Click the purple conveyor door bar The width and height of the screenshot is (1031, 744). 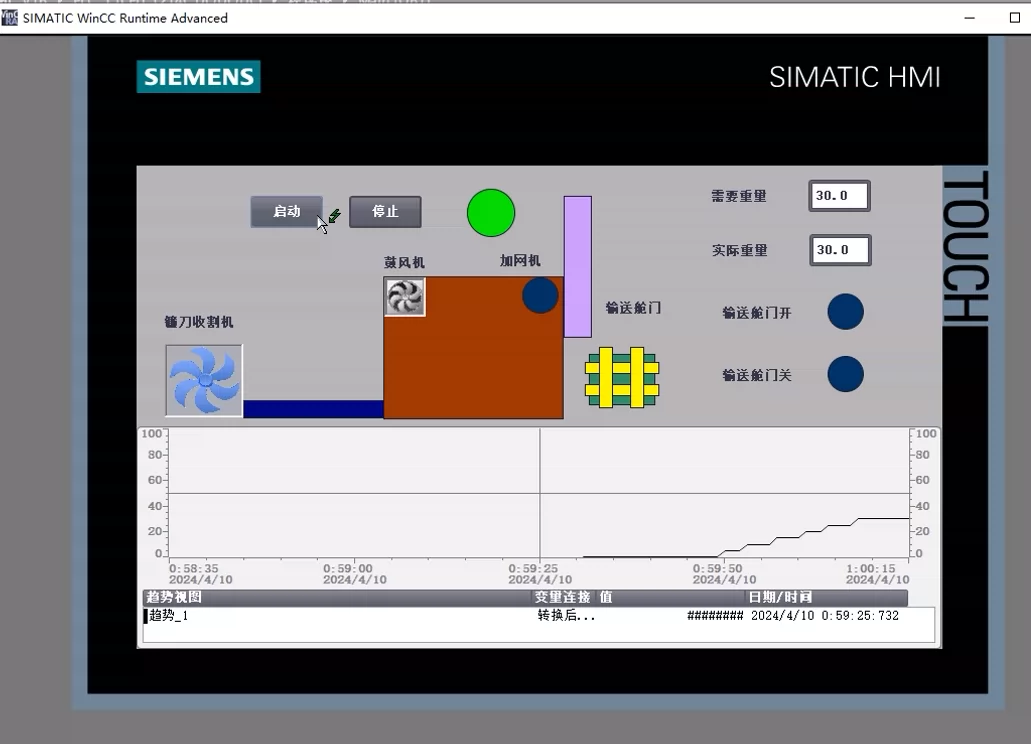(578, 267)
